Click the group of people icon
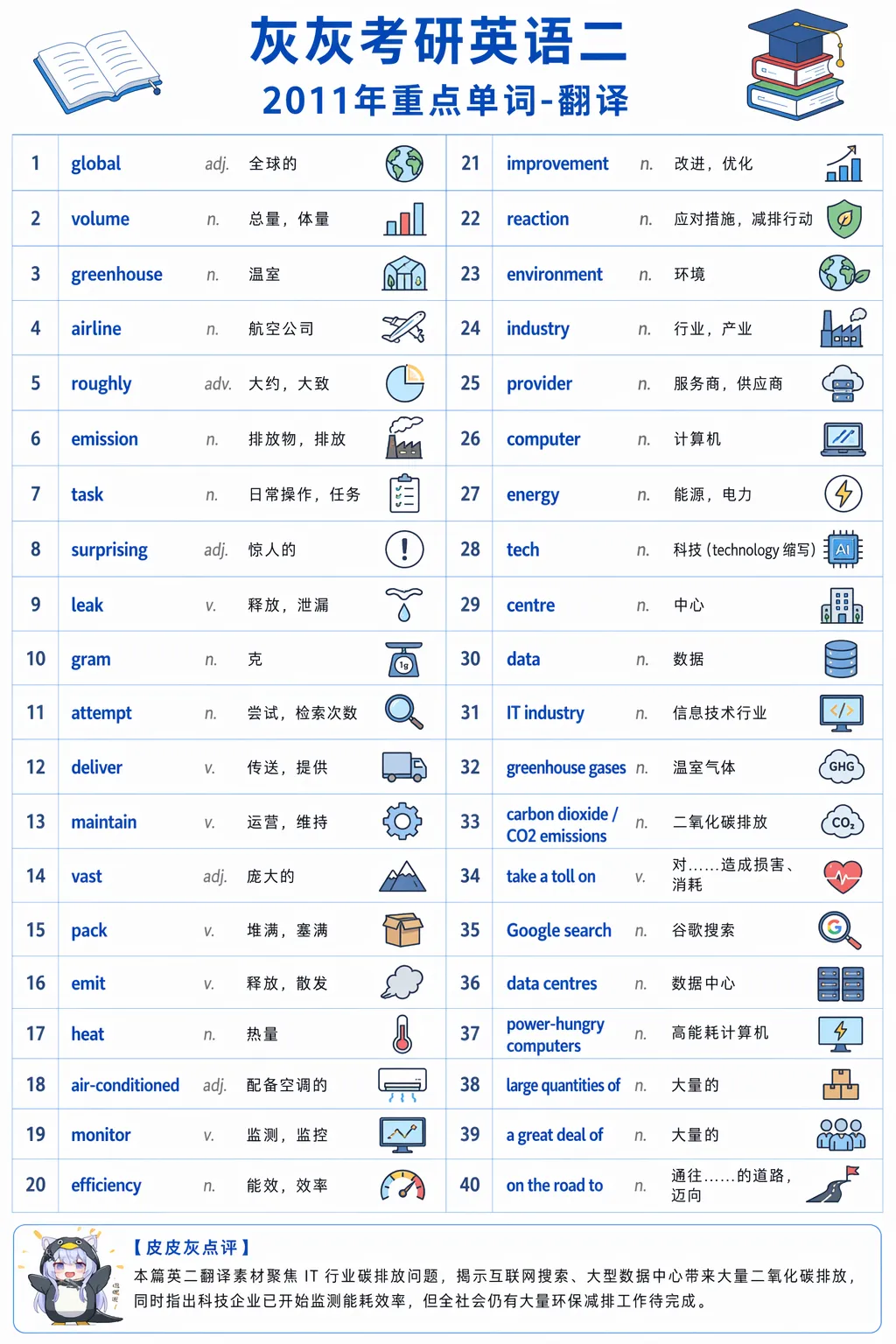The width and height of the screenshot is (896, 1344). [841, 1135]
